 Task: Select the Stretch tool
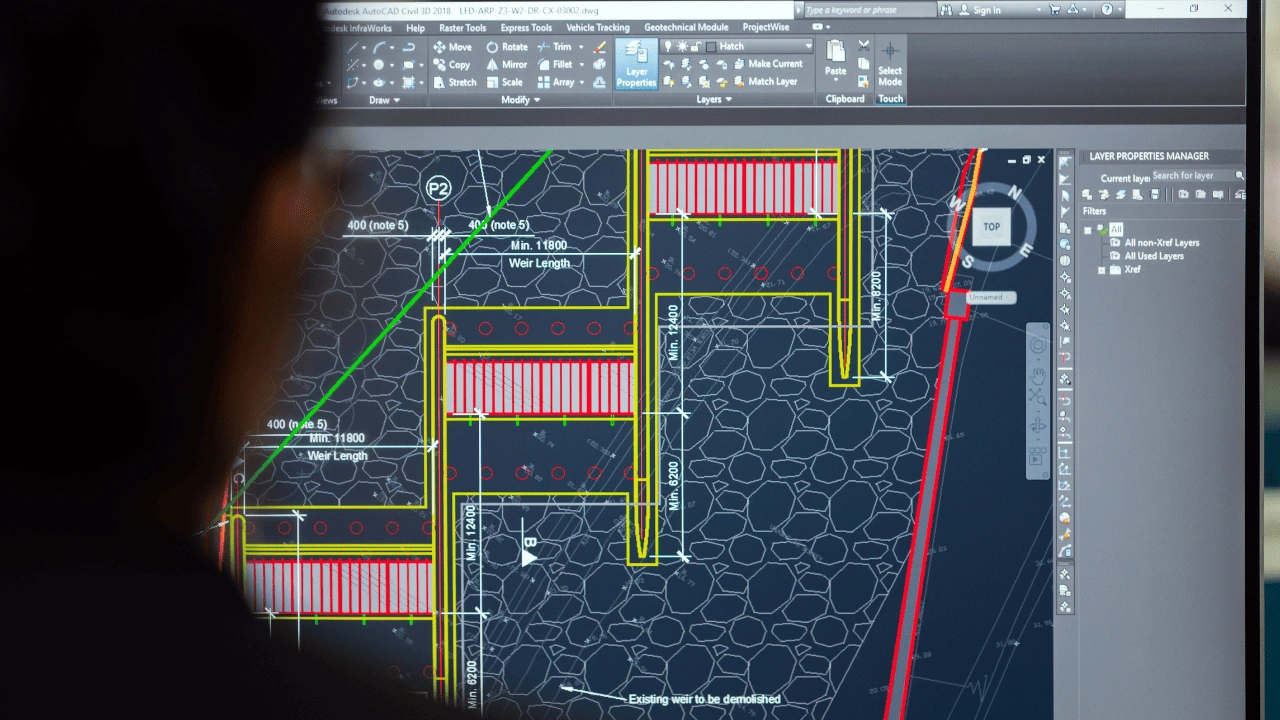(x=454, y=82)
